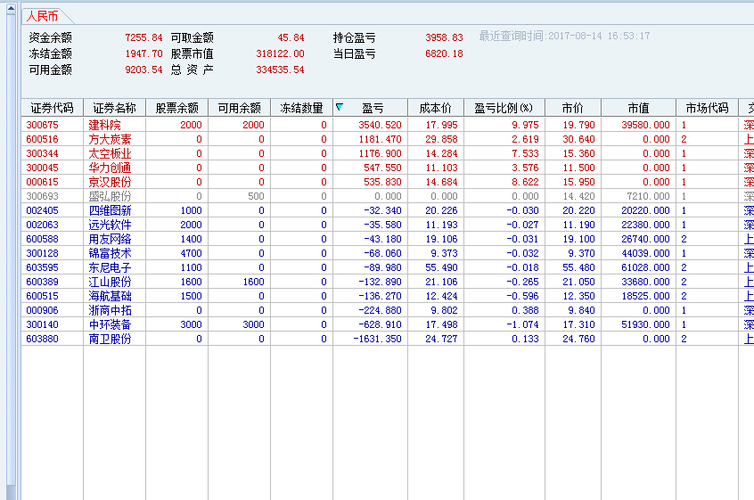The height and width of the screenshot is (500, 754).
Task: Click market value 61028.000
Action: tap(645, 268)
